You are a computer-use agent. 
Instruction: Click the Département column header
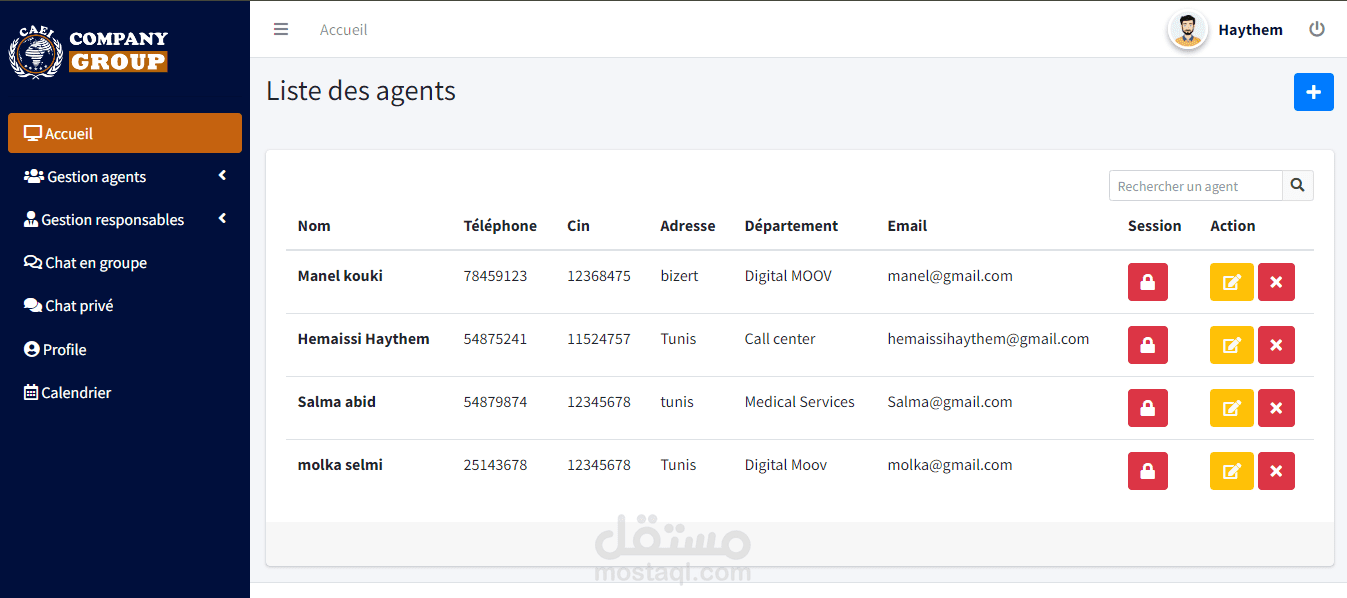[x=791, y=226]
